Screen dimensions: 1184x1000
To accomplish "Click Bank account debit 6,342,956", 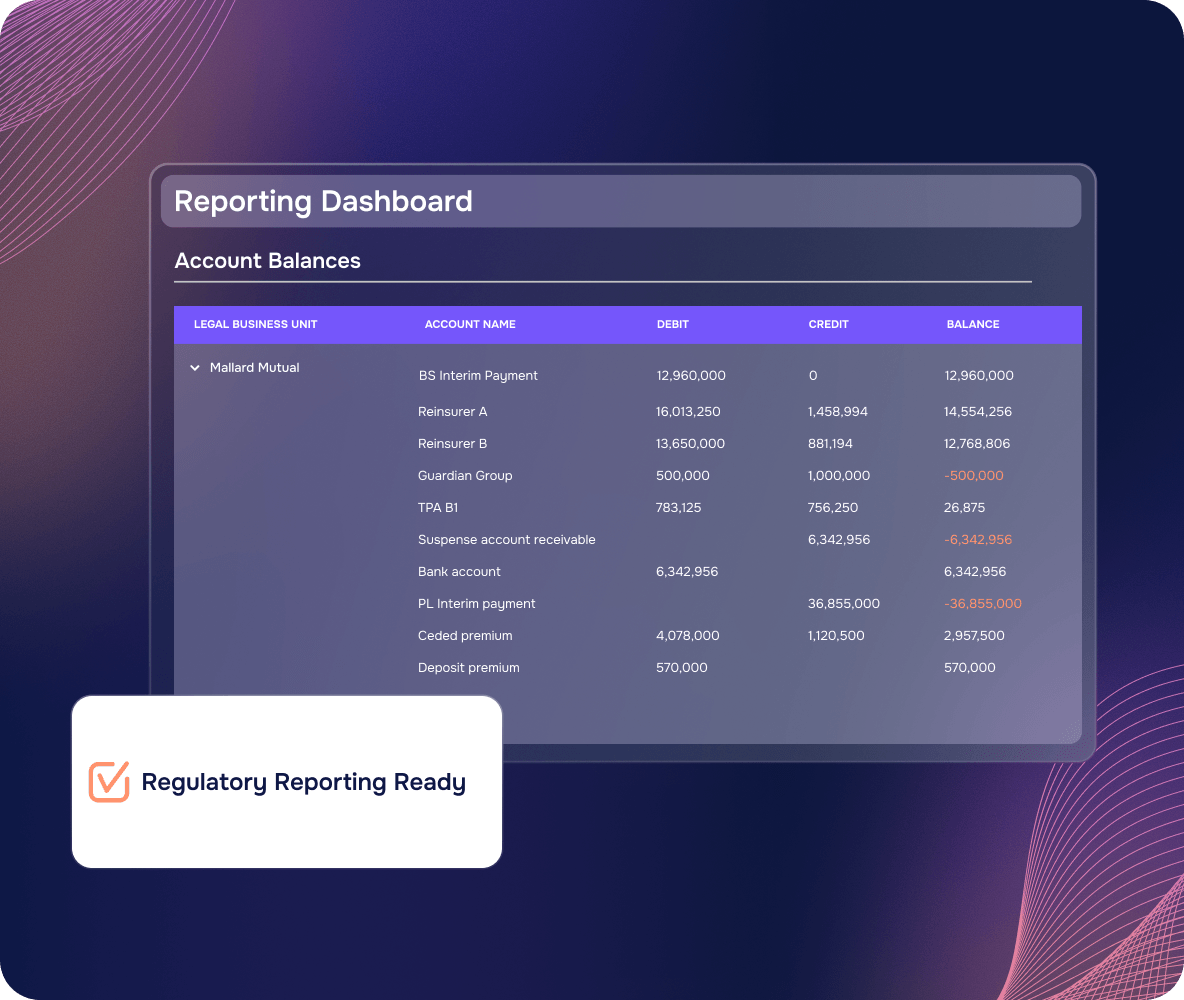I will pyautogui.click(x=687, y=572).
